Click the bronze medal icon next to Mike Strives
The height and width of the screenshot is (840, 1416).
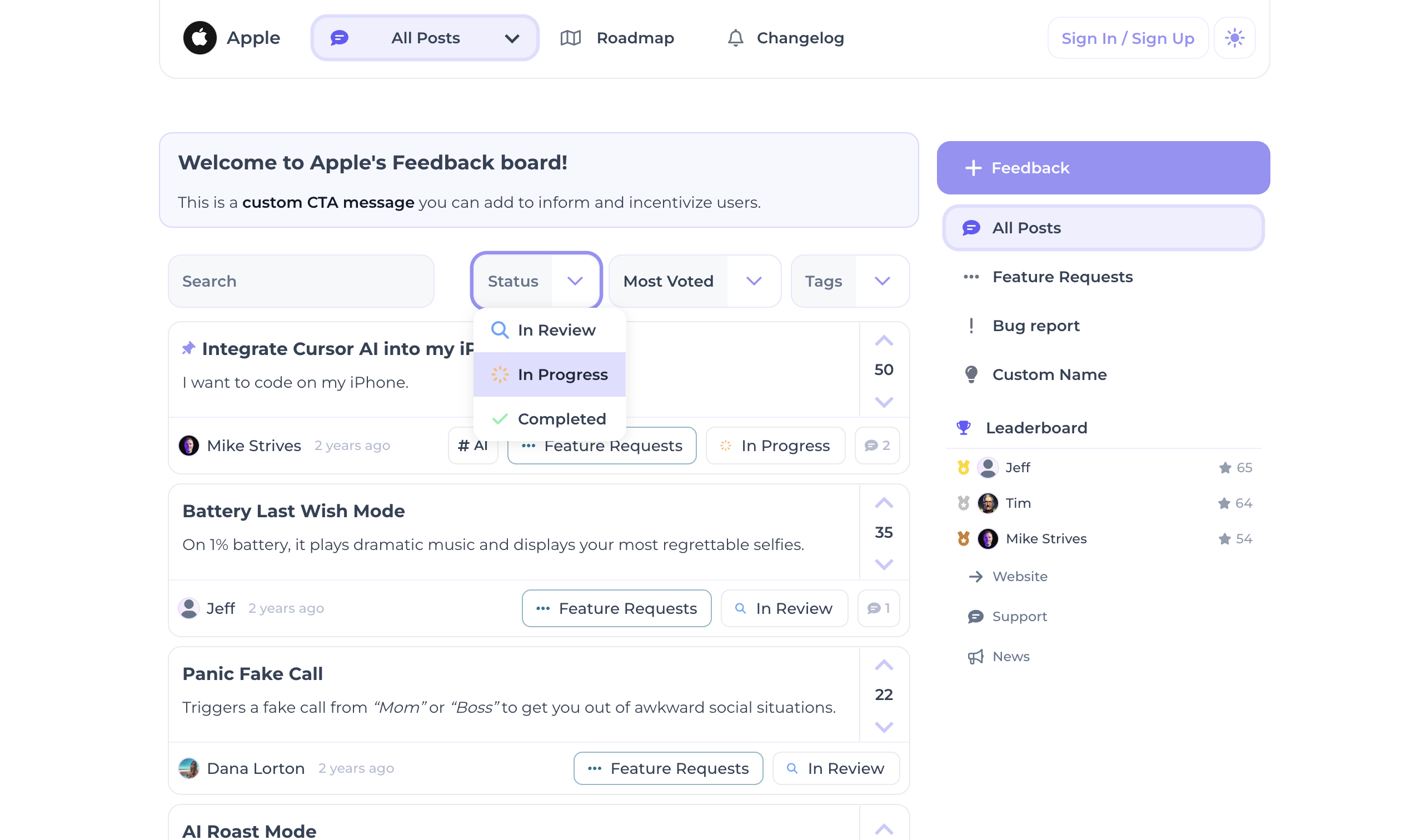(963, 538)
